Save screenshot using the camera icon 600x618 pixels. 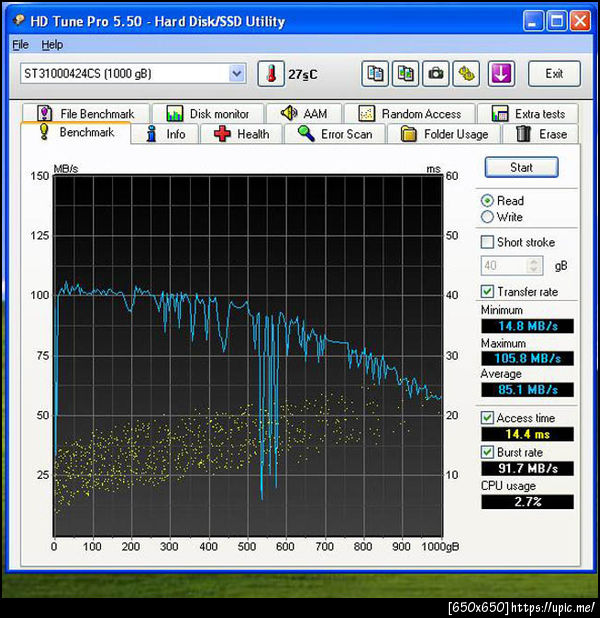[436, 74]
